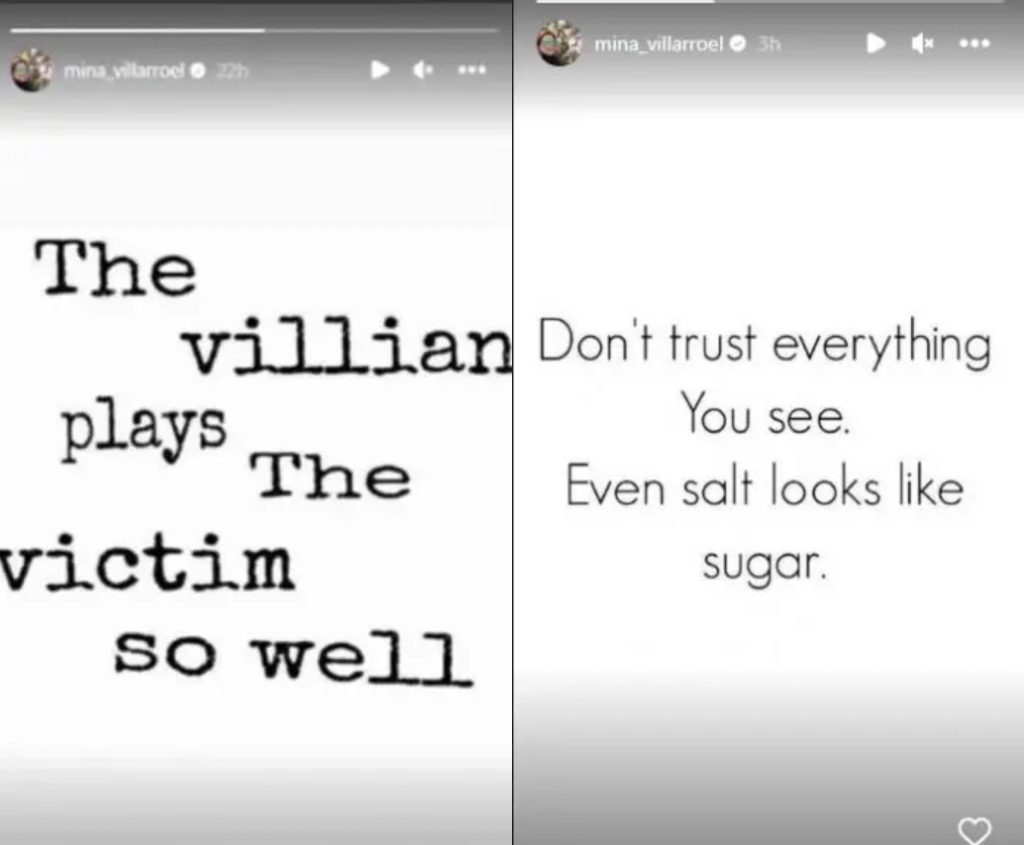Play the left story with play icon

380,69
